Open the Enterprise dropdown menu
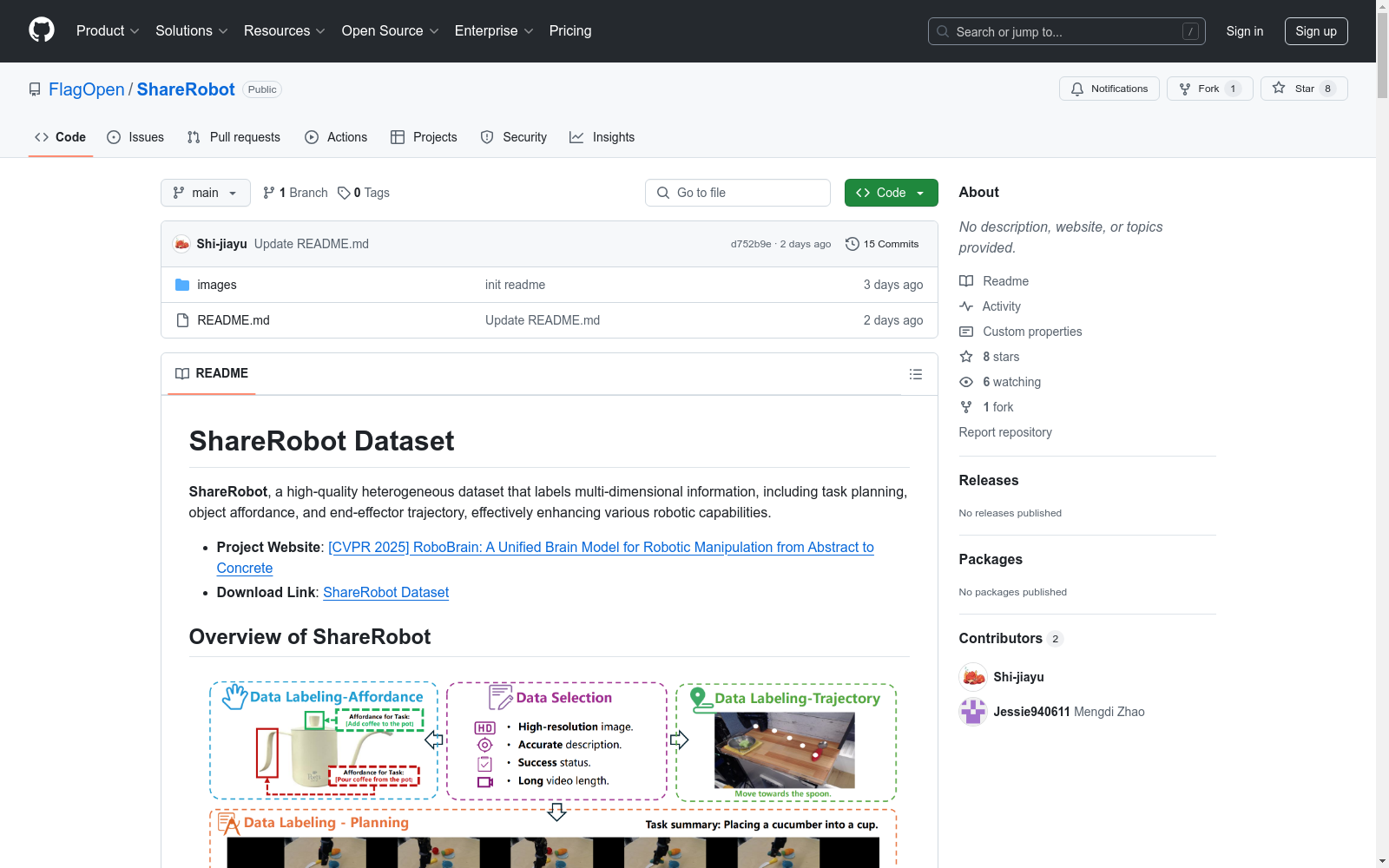 click(494, 31)
